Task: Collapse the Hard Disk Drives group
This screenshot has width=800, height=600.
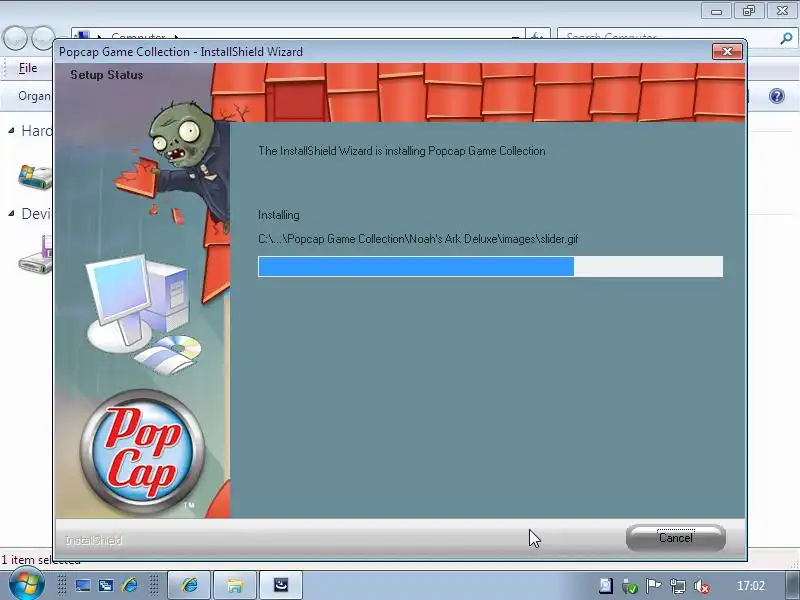Action: [x=11, y=131]
